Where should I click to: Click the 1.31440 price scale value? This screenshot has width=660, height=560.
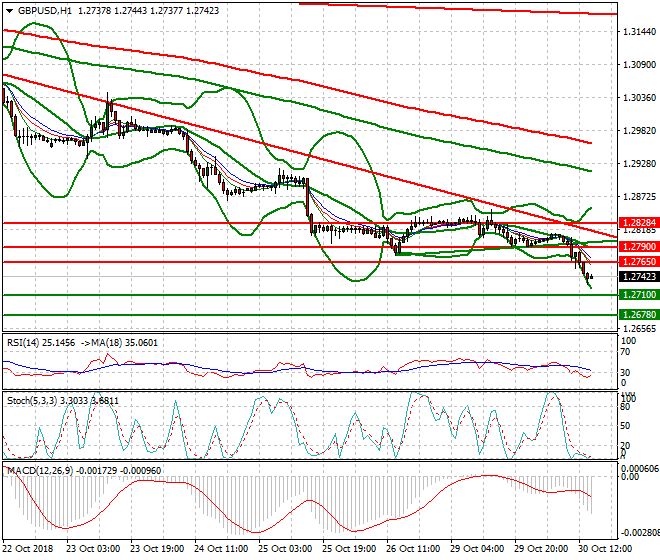click(639, 32)
